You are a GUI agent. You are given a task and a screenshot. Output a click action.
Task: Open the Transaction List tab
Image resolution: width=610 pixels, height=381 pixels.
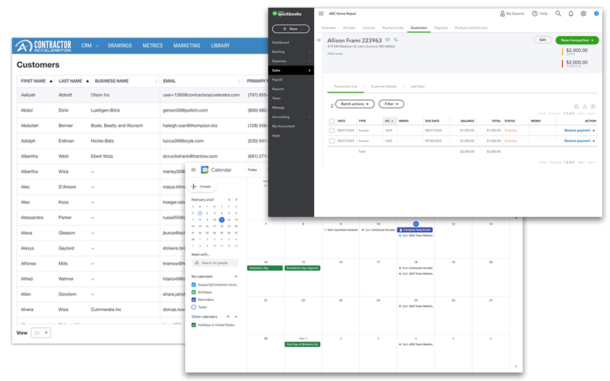345,86
